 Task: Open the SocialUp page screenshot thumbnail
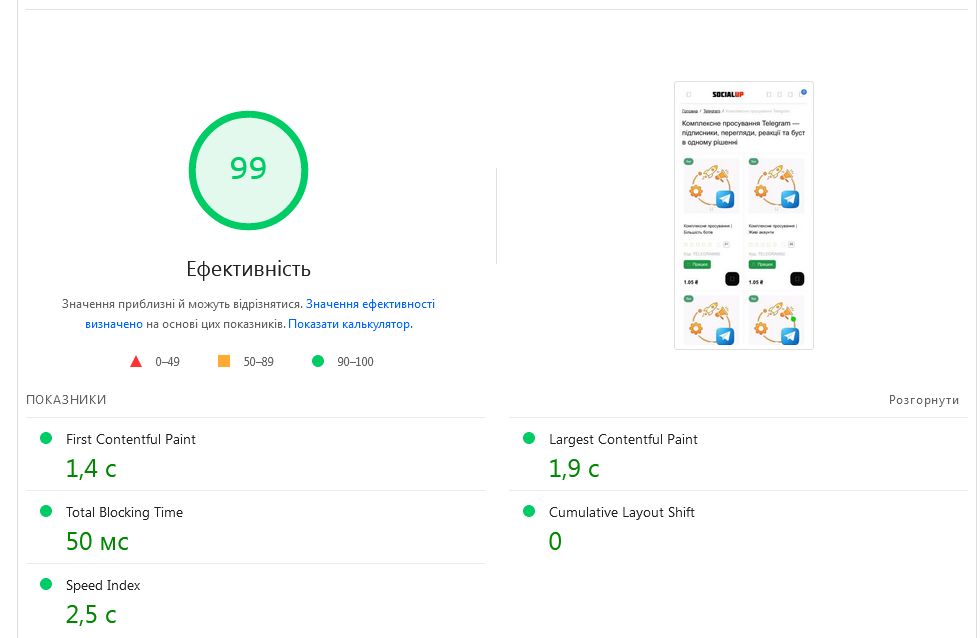[744, 215]
